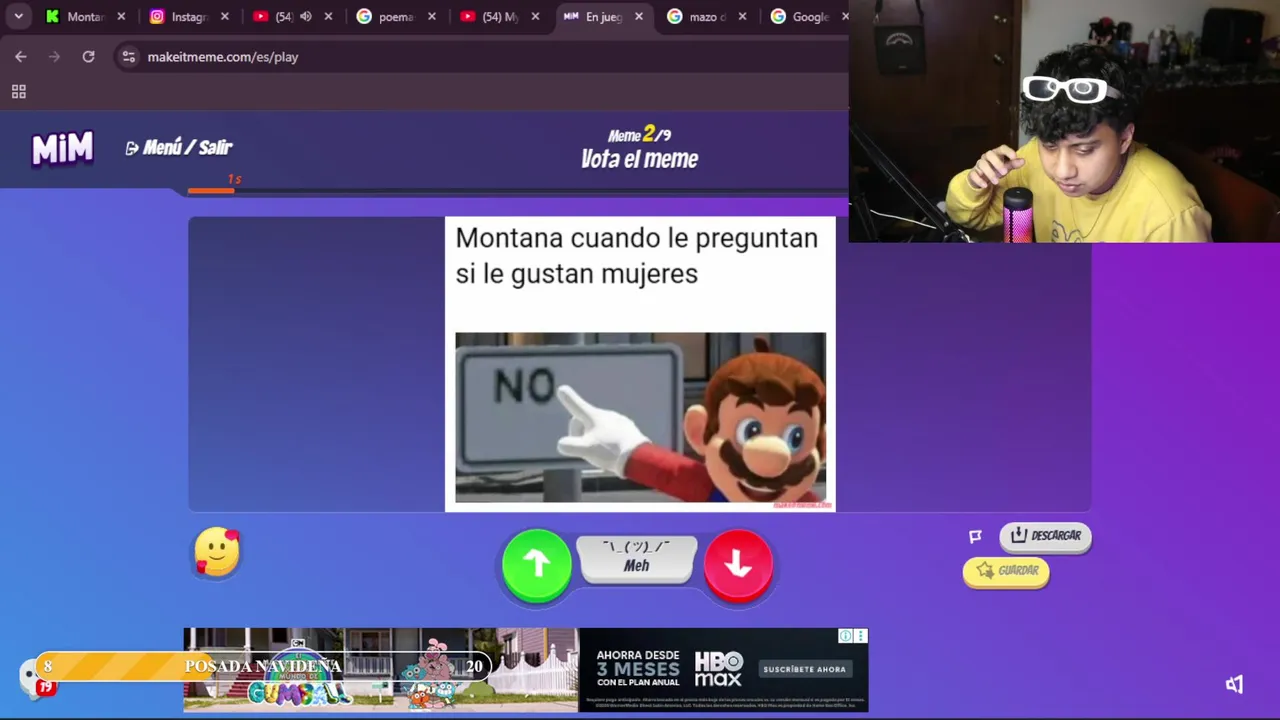Open the ad info icon
Image resolution: width=1280 pixels, height=720 pixels.
(845, 636)
